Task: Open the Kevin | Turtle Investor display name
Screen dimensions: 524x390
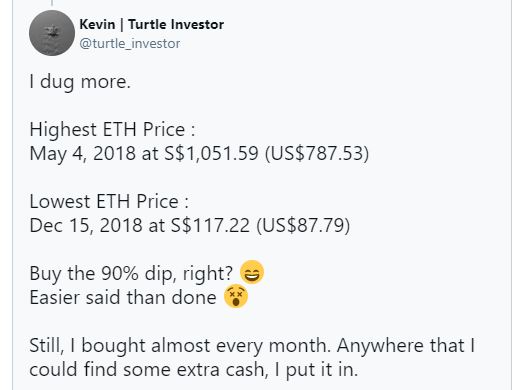Action: (152, 24)
